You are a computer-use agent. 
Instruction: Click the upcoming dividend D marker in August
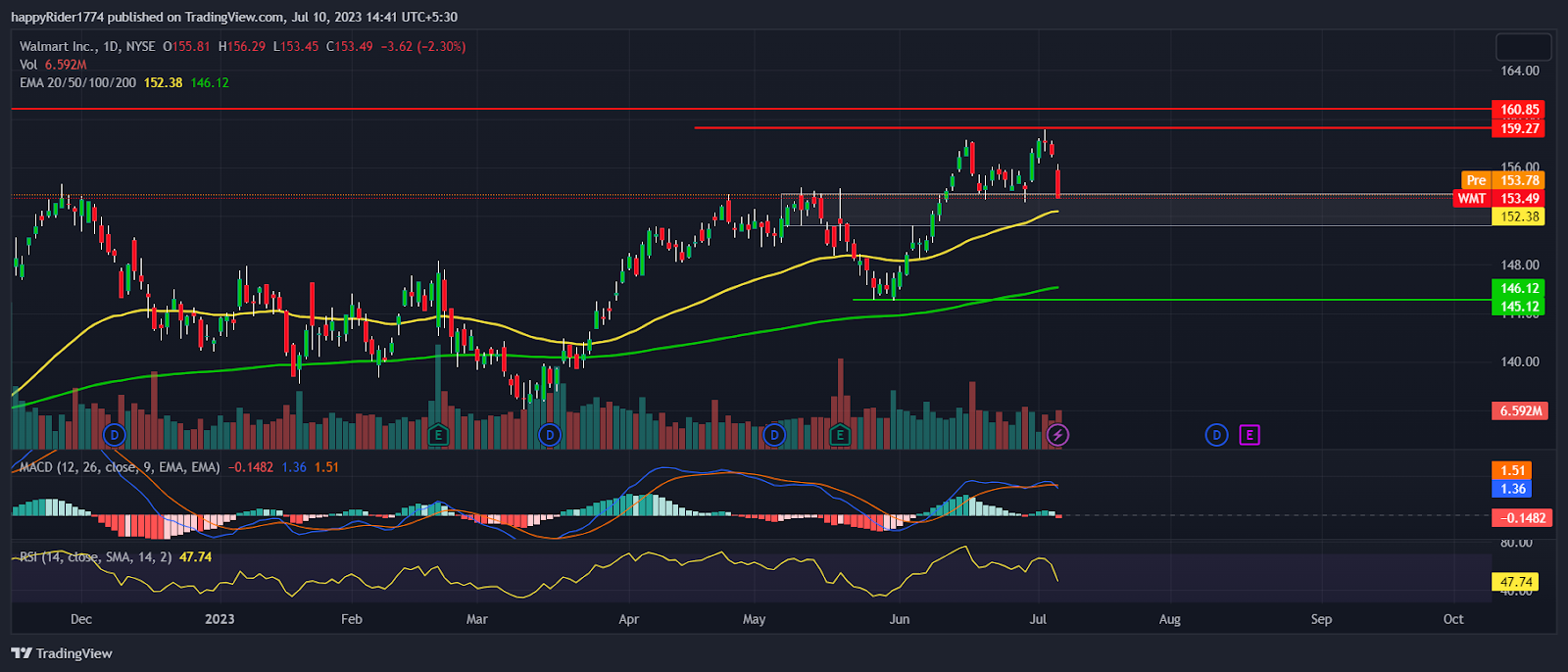pyautogui.click(x=1216, y=434)
